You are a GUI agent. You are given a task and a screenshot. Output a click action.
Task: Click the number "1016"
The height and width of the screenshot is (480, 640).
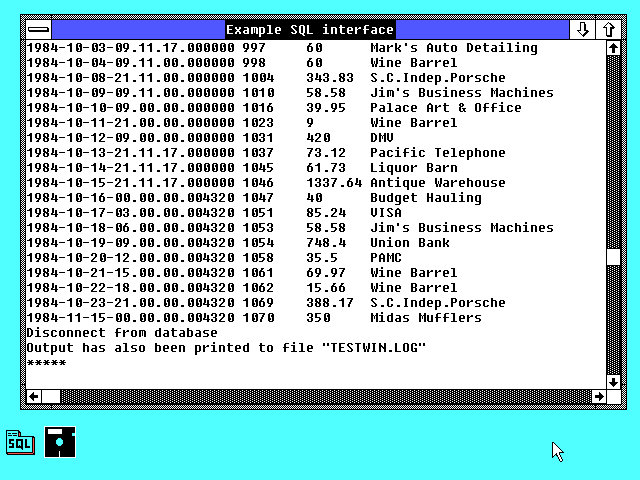pos(258,108)
